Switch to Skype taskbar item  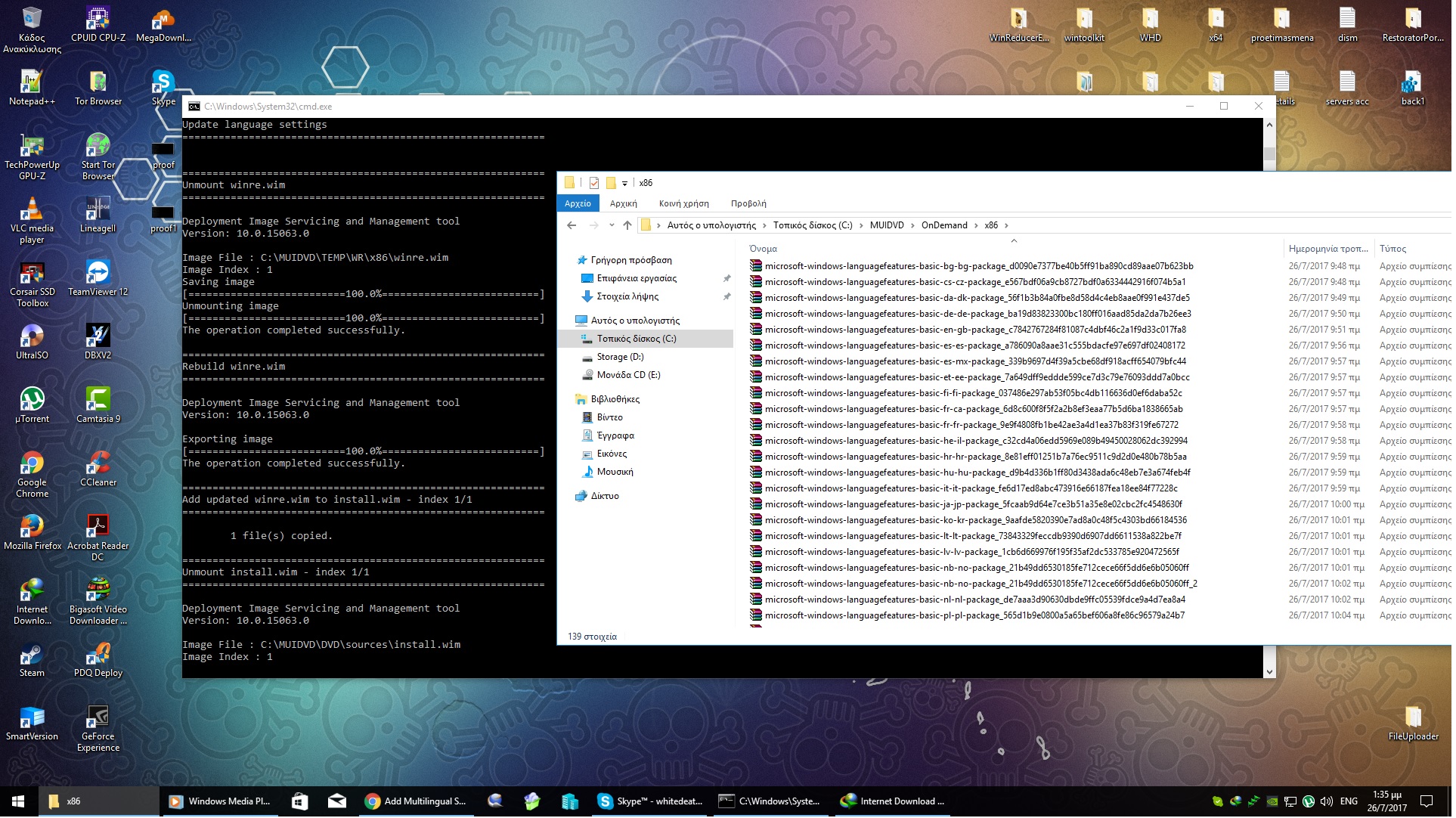tap(652, 804)
